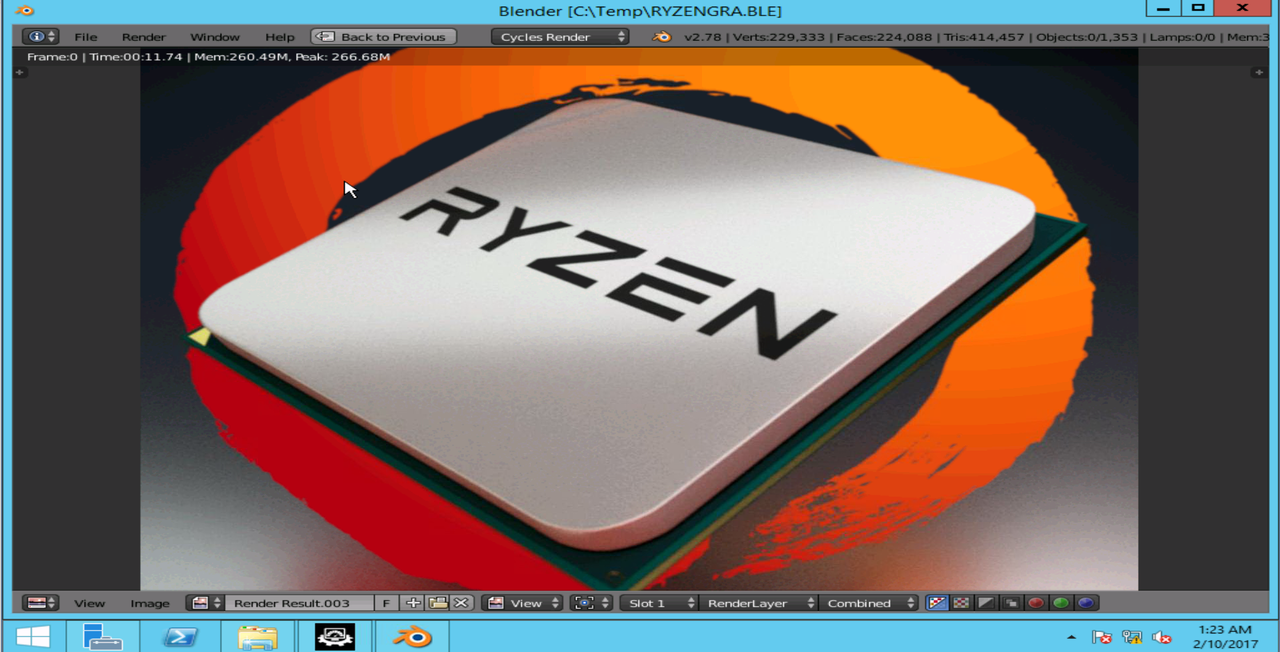Click the network tray icon

pyautogui.click(x=1132, y=637)
